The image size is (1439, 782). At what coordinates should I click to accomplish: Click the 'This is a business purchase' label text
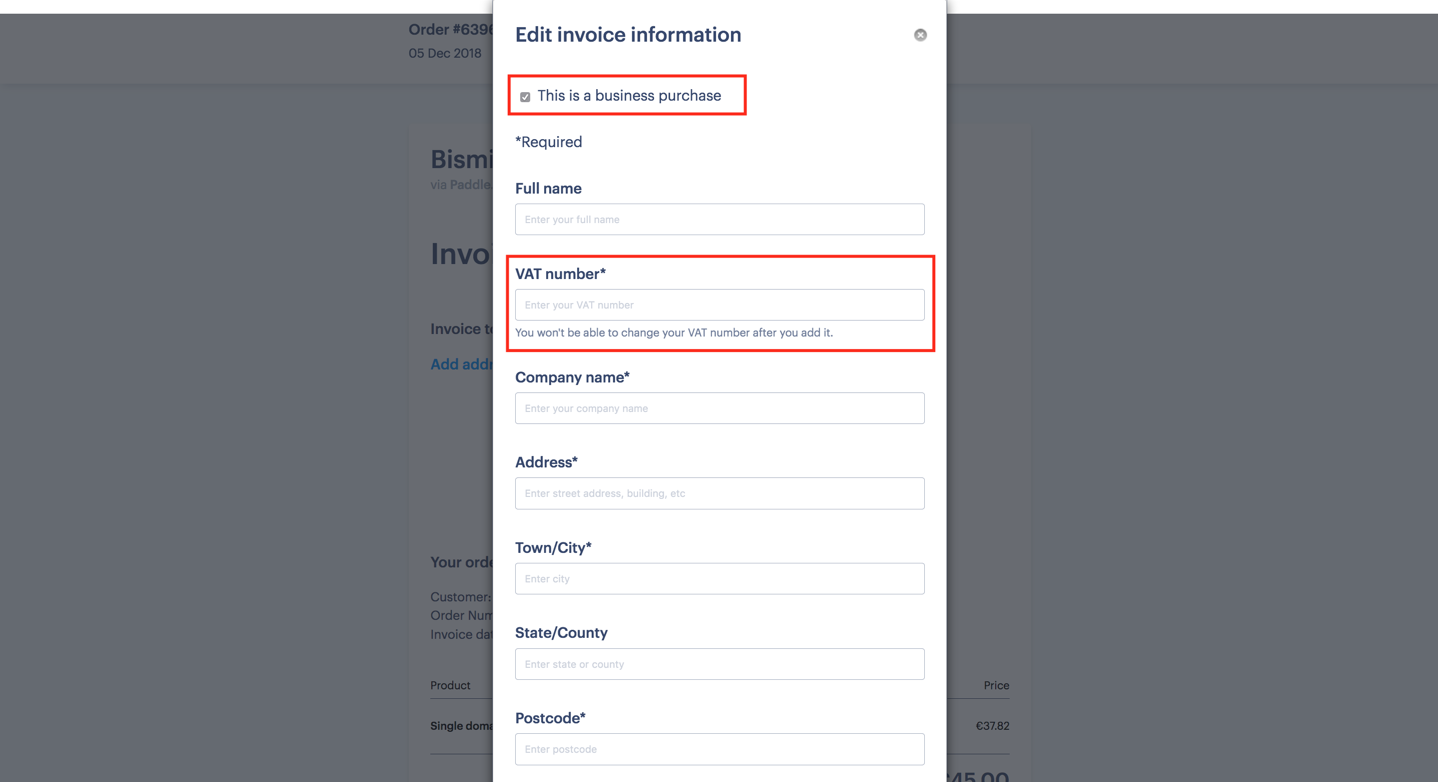[629, 96]
